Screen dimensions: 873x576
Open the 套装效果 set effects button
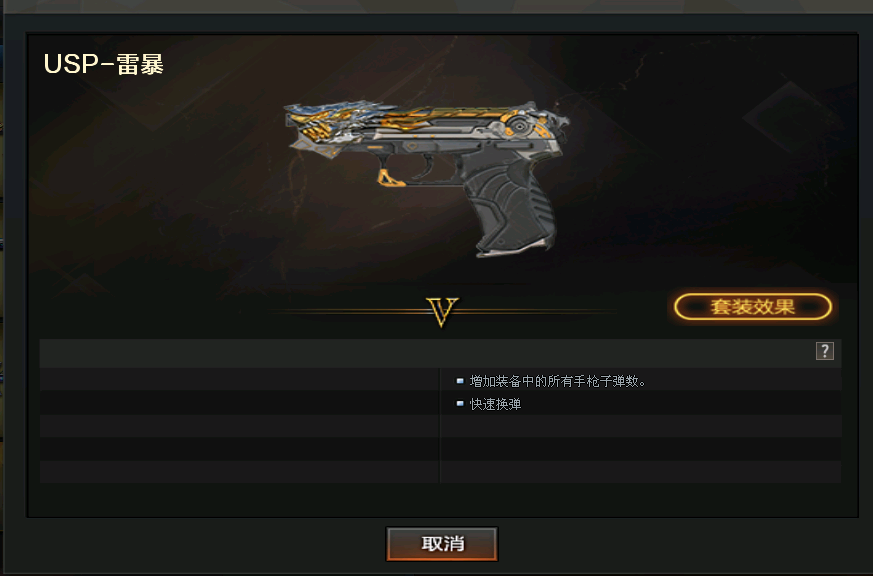coord(753,307)
